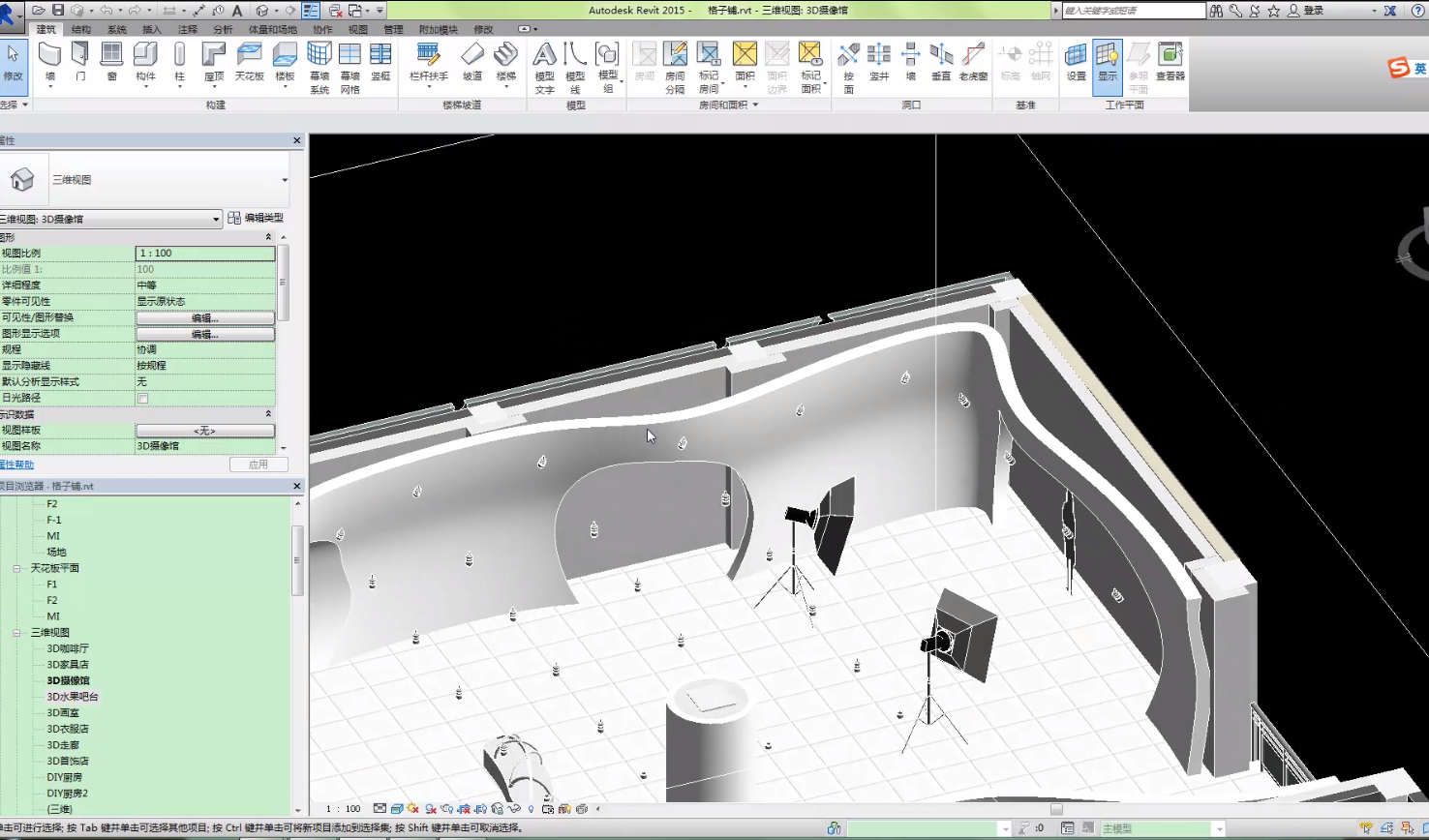Toggle thin lines in quick access toolbar

(x=311, y=11)
